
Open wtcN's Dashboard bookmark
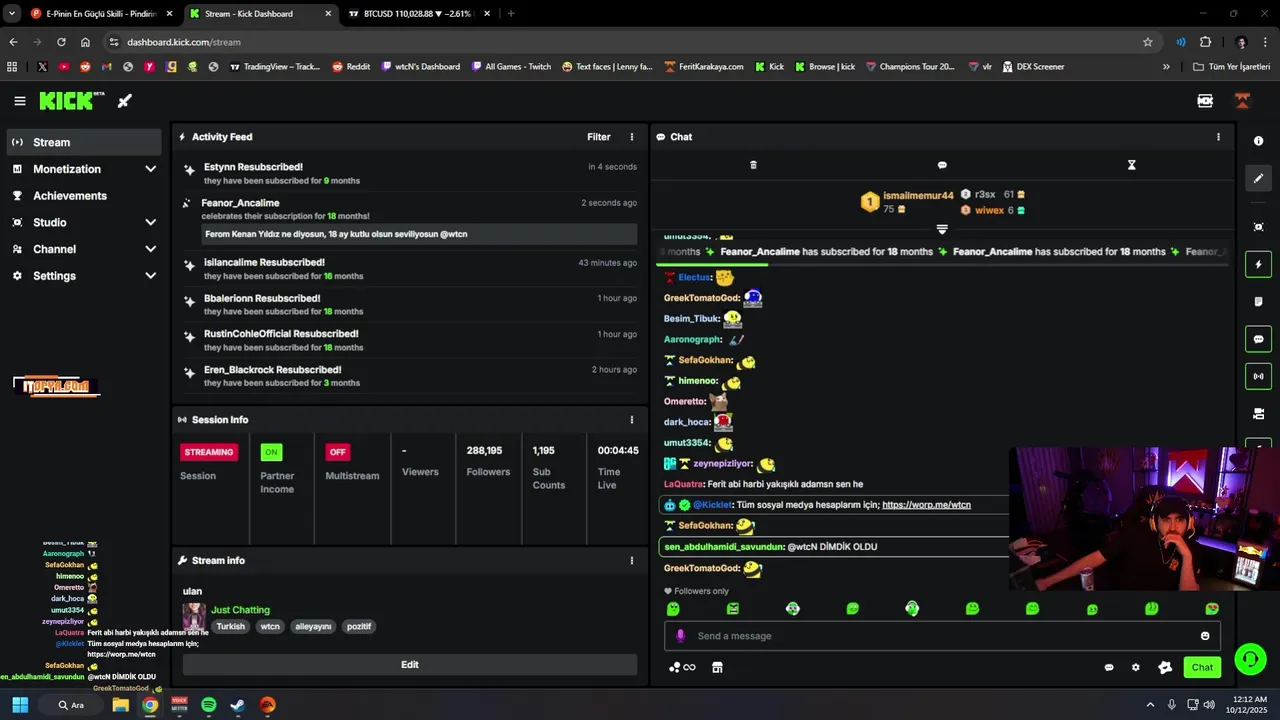click(x=421, y=67)
